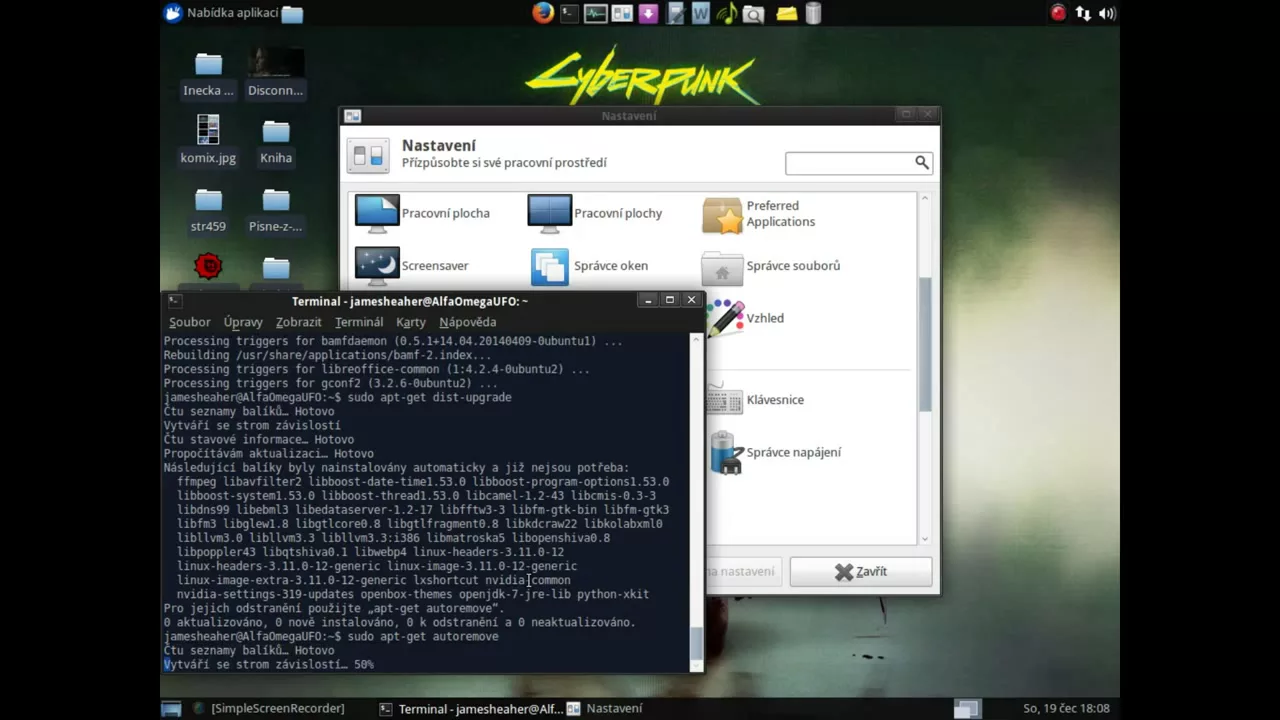Open Preferred Applications settings

pyautogui.click(x=760, y=214)
